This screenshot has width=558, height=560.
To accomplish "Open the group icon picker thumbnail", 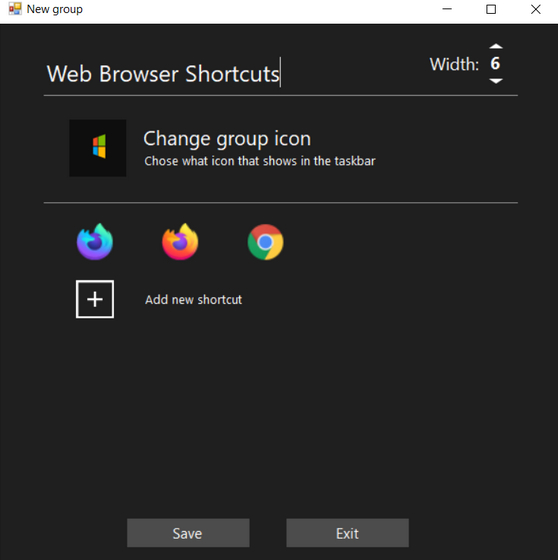I will click(98, 148).
